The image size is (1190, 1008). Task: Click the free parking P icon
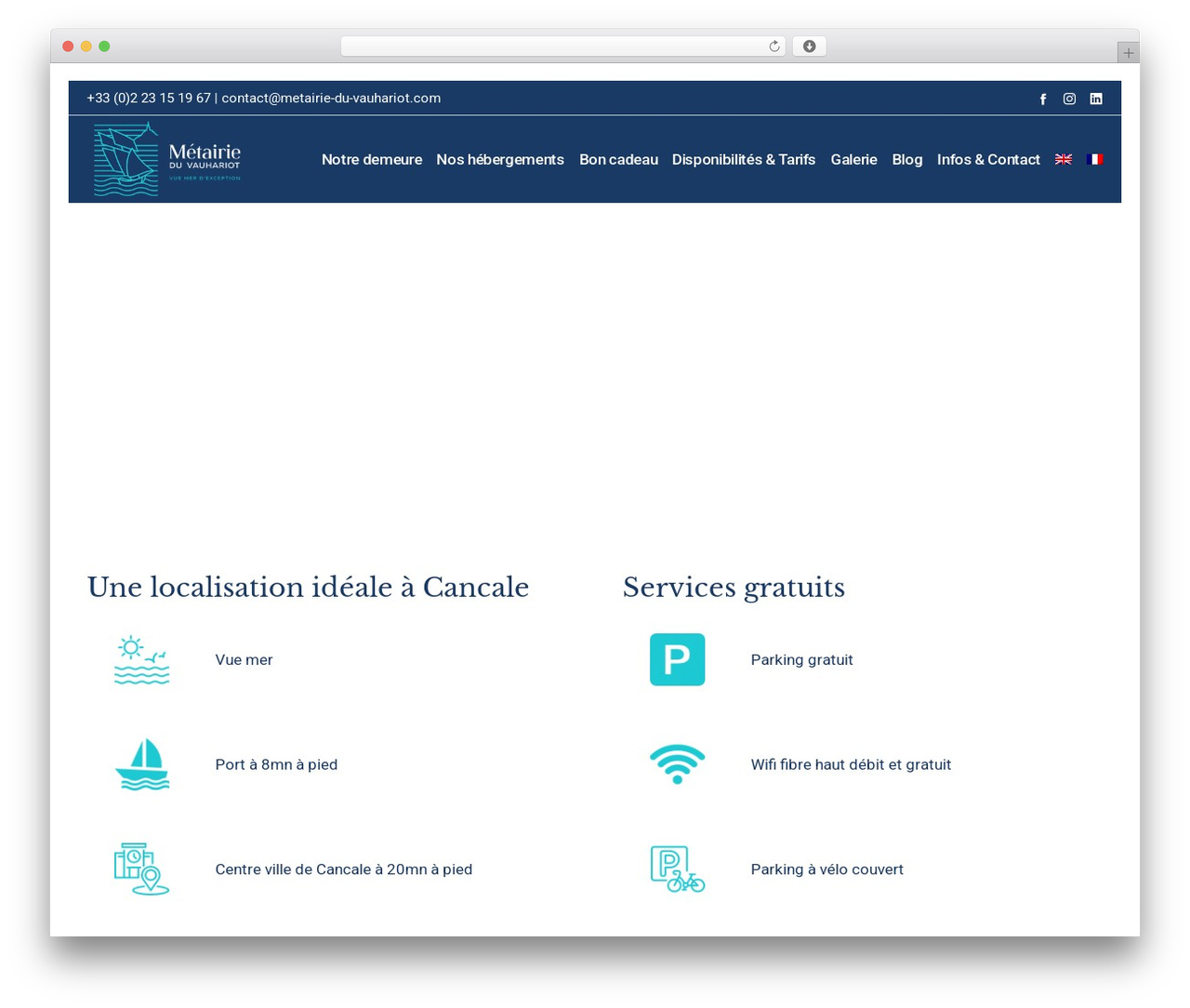(677, 659)
